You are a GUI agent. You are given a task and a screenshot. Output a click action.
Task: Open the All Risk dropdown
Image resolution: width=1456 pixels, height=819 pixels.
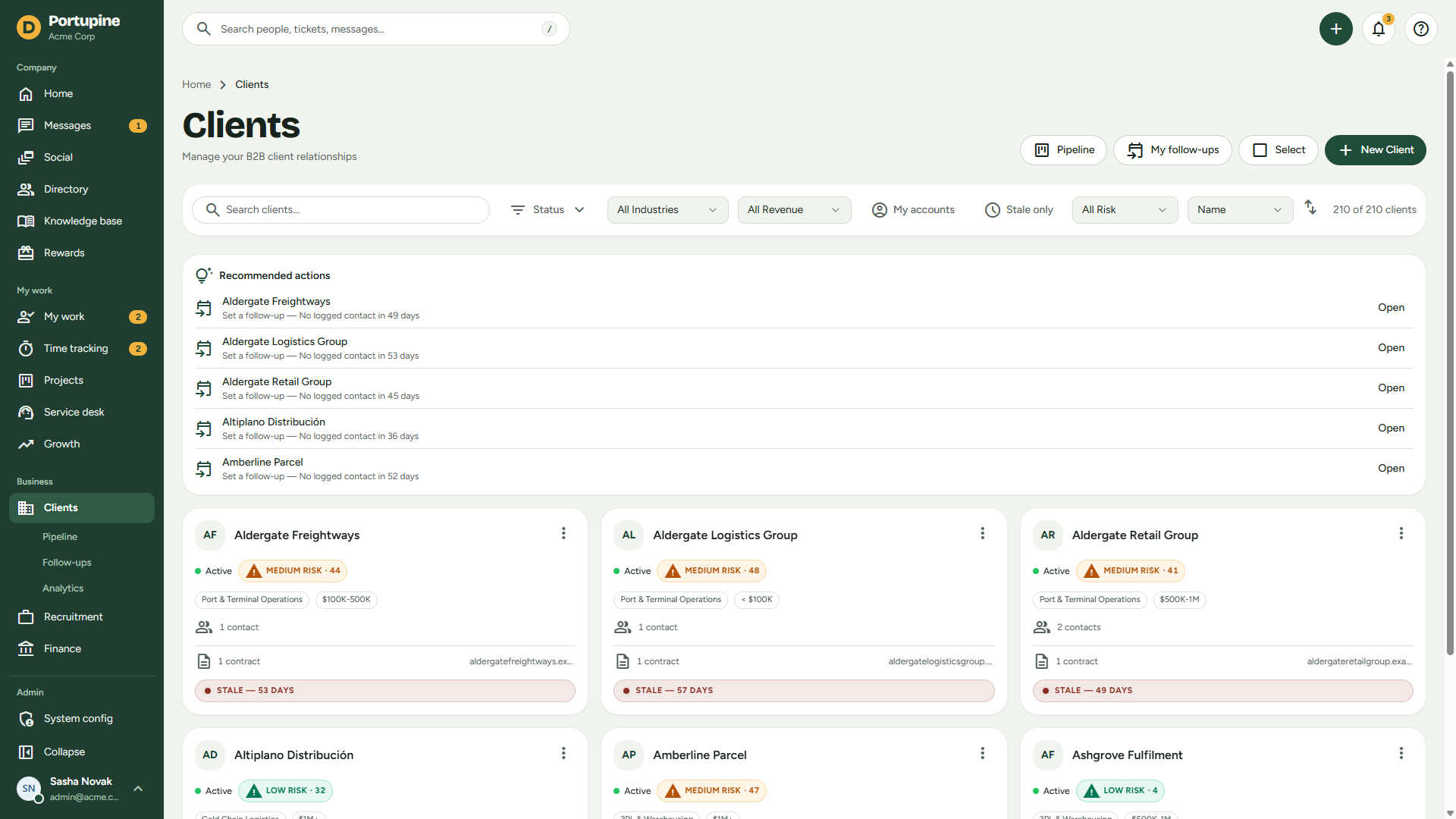[x=1125, y=210]
